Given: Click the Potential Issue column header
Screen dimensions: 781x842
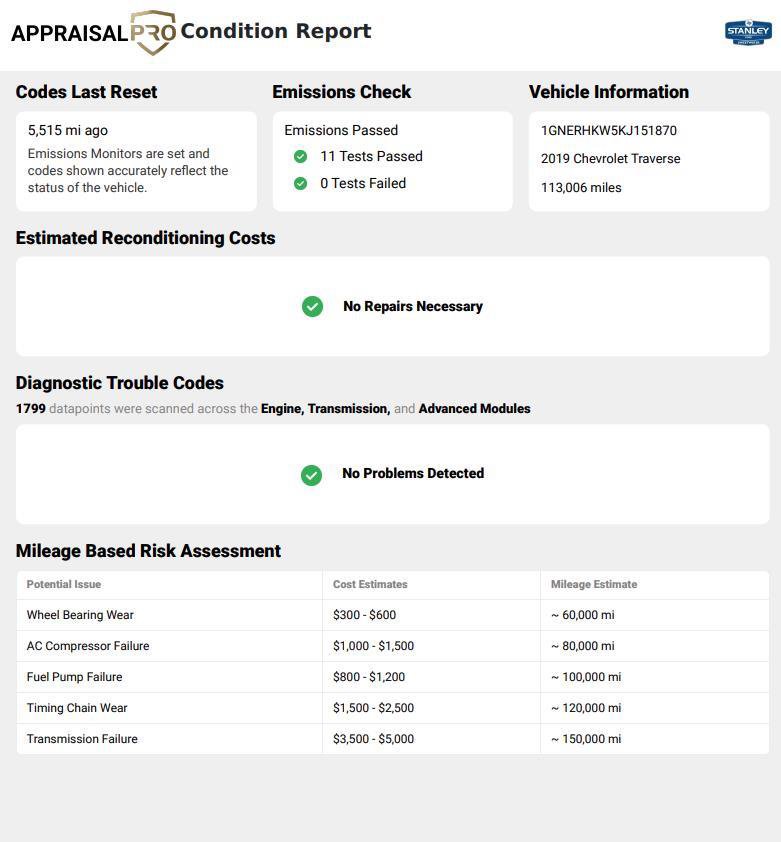Looking at the screenshot, I should (x=64, y=584).
